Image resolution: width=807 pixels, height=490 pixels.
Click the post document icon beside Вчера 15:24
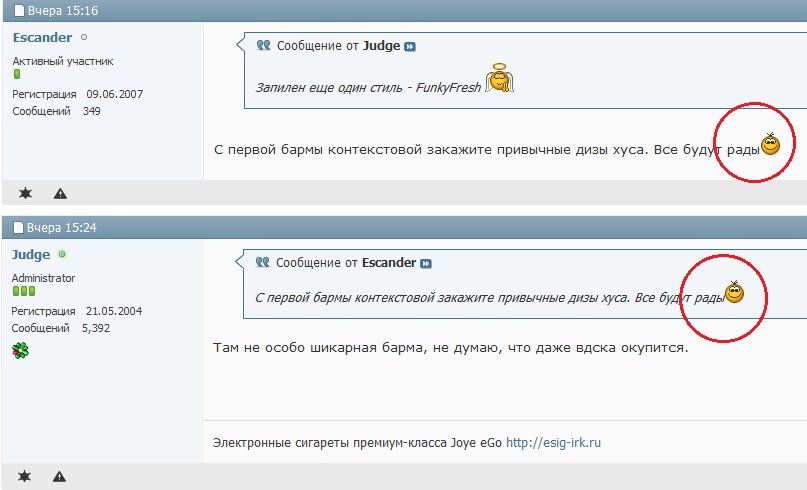[18, 228]
